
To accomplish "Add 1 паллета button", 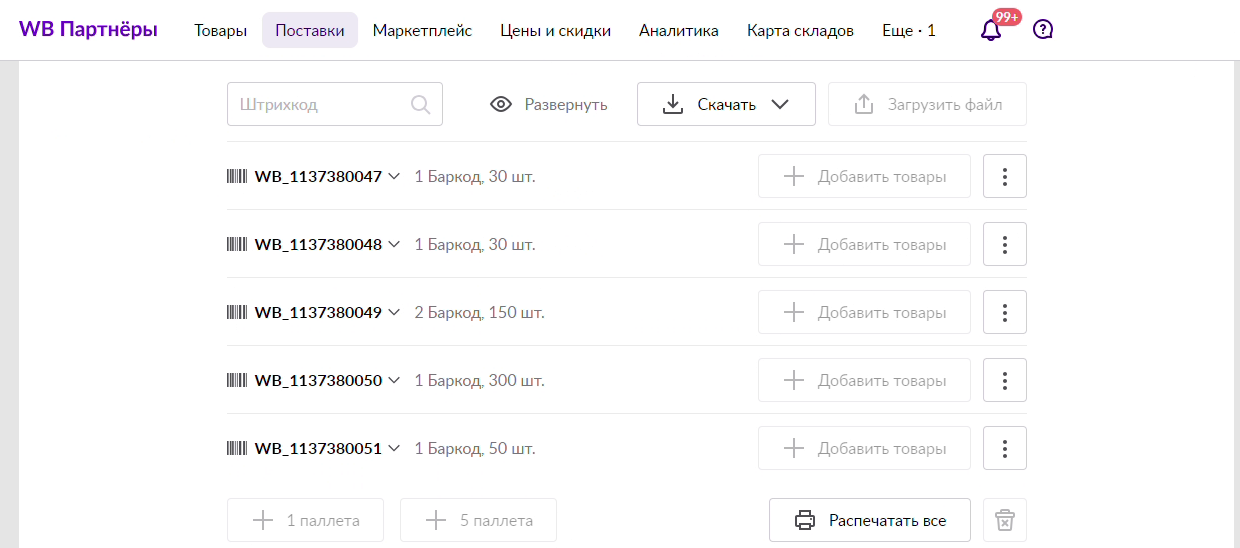I will [305, 520].
